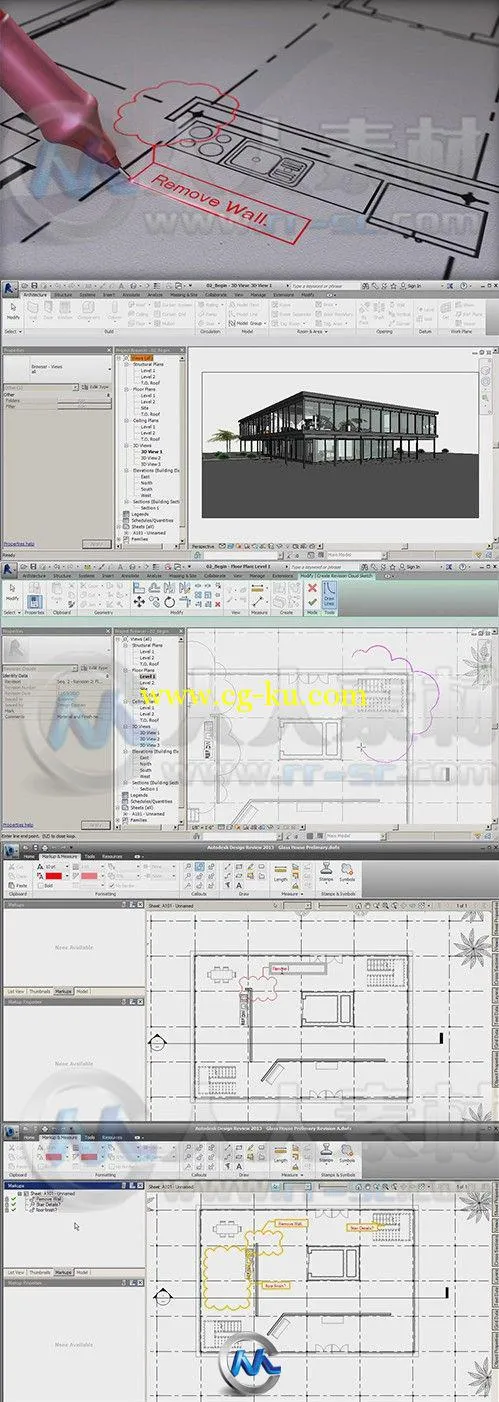Select 'Sheet: A101 - Unnamed' in Revision A Markups list
The height and width of the screenshot is (1402, 499).
tap(52, 1193)
